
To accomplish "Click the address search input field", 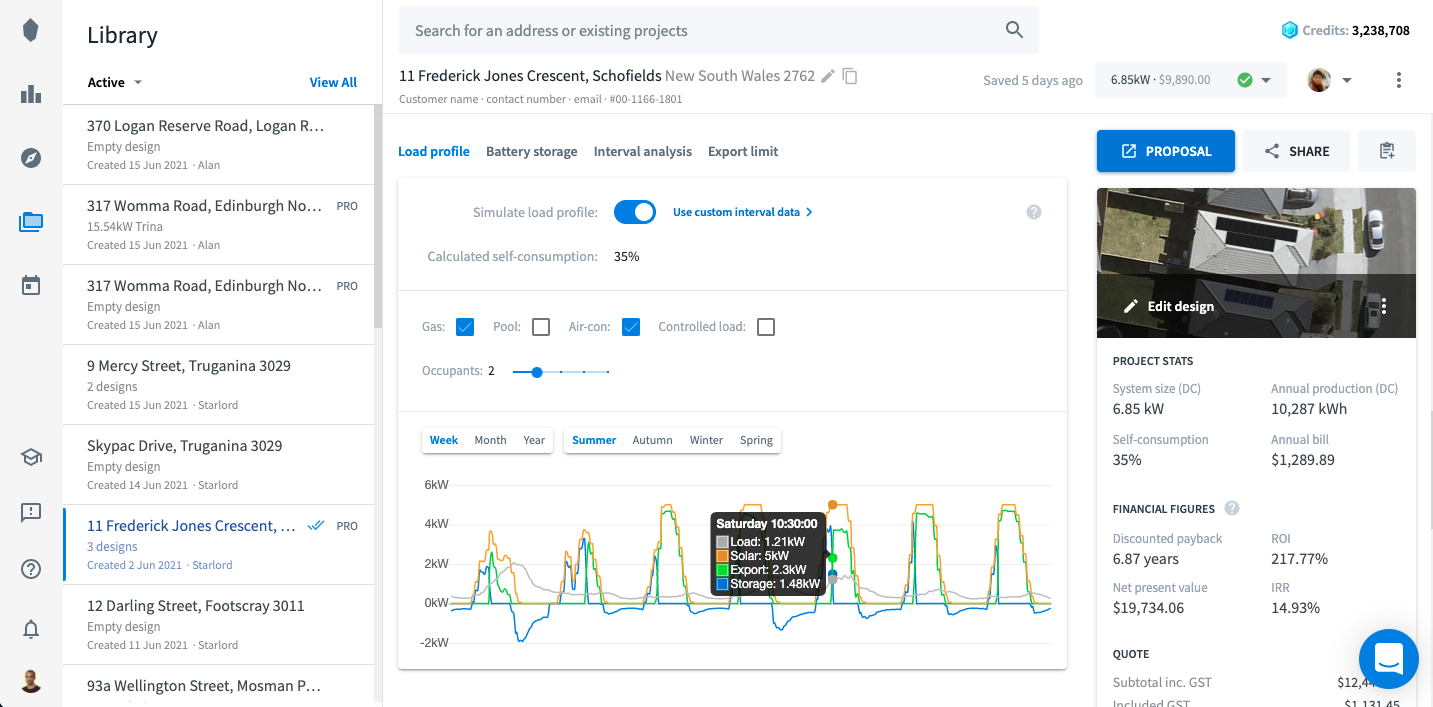I will pos(700,30).
